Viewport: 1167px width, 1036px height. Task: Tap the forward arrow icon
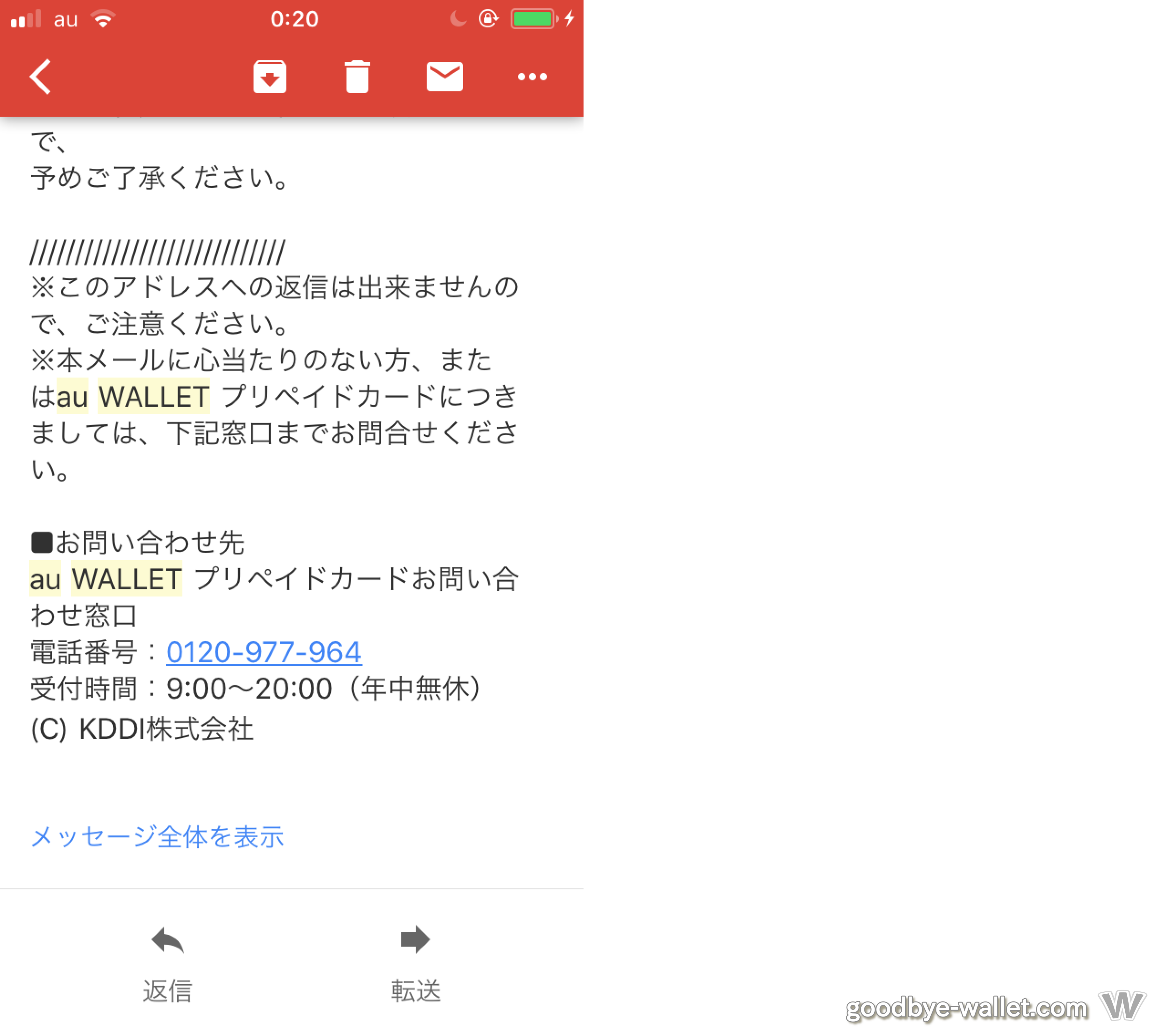click(415, 940)
